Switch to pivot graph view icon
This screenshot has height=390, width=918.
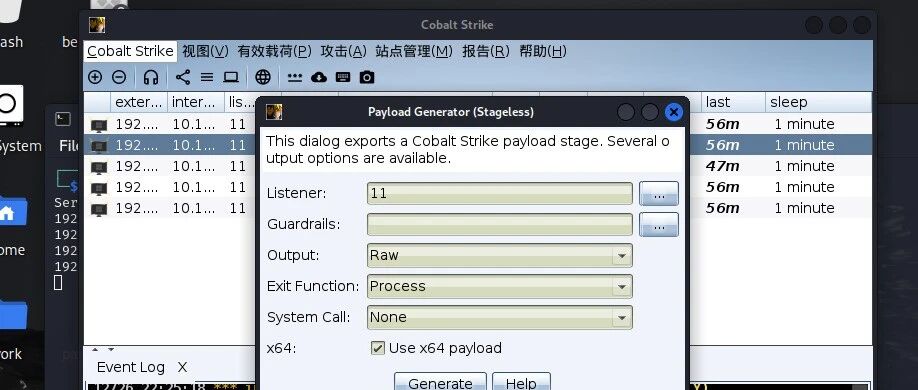183,77
